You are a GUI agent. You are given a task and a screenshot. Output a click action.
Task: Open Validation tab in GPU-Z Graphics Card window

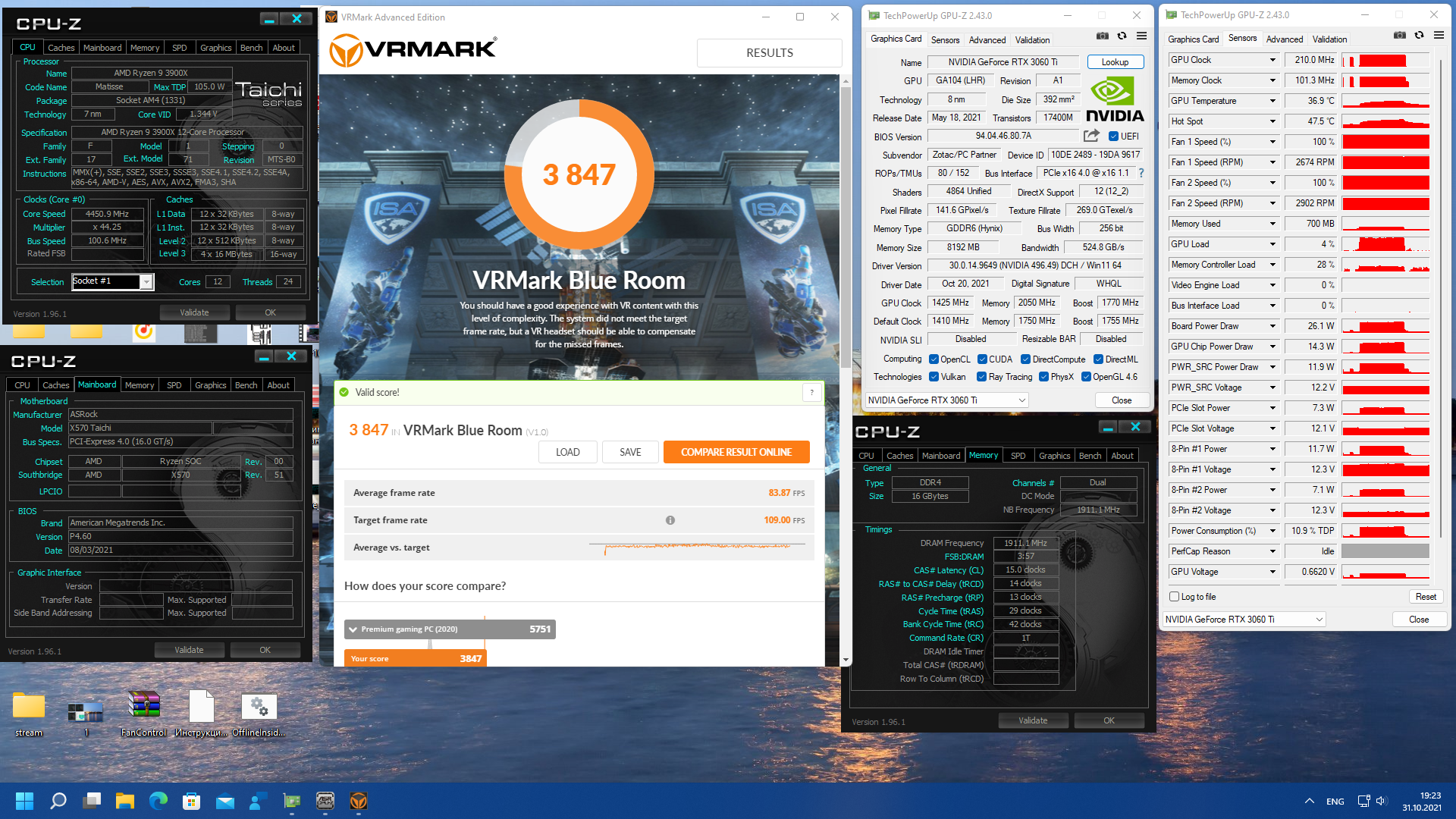click(1032, 40)
